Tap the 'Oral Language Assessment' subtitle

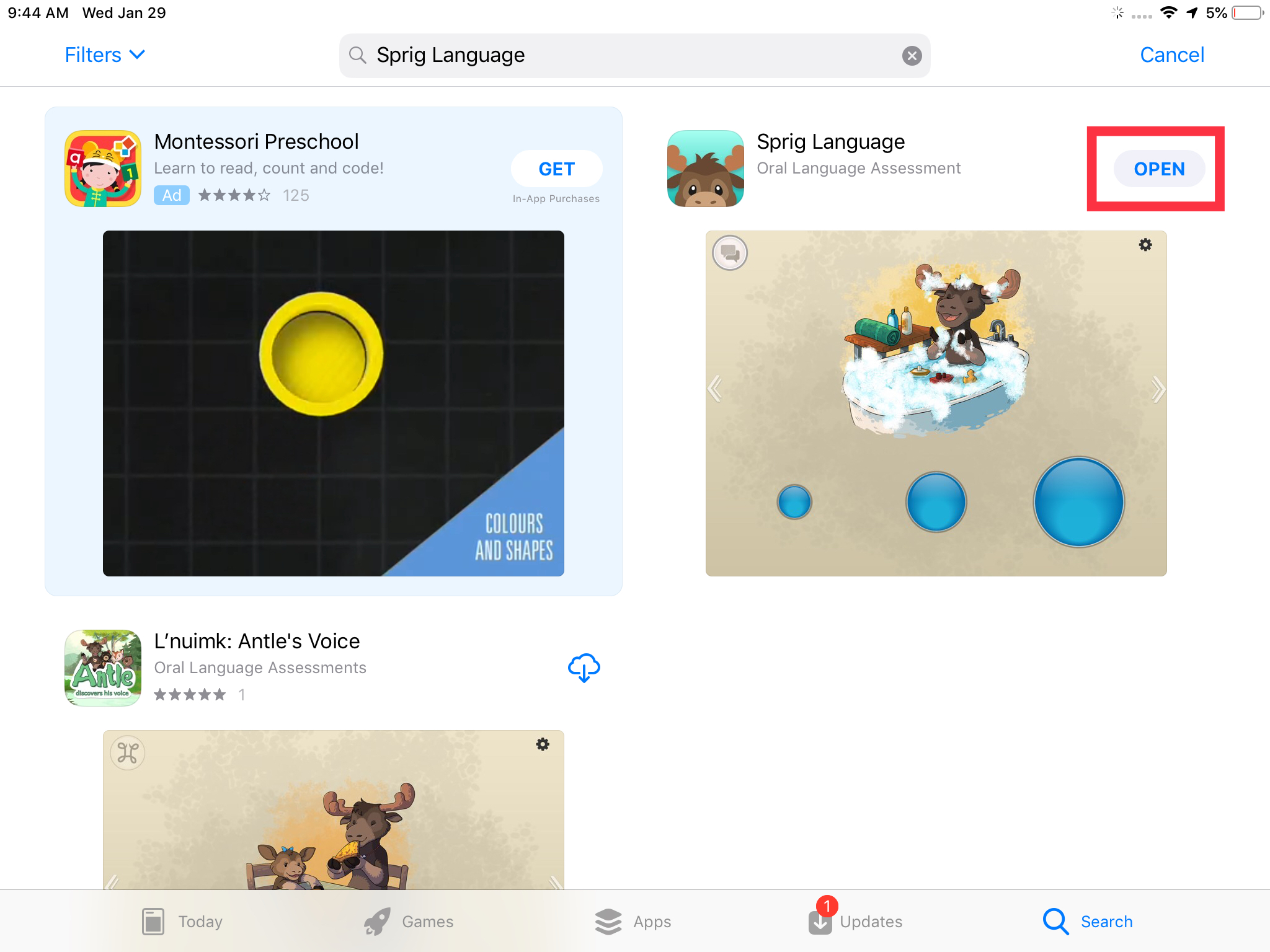858,169
